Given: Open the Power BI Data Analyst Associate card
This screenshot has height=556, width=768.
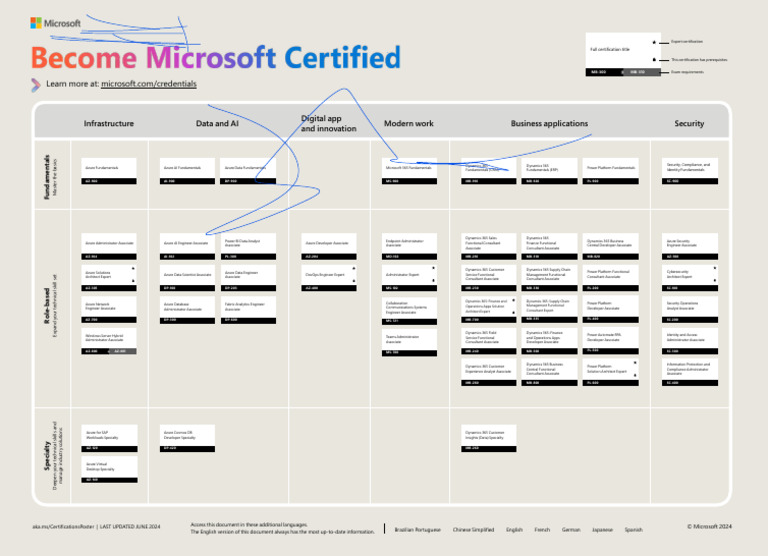Looking at the screenshot, I should 248,246.
